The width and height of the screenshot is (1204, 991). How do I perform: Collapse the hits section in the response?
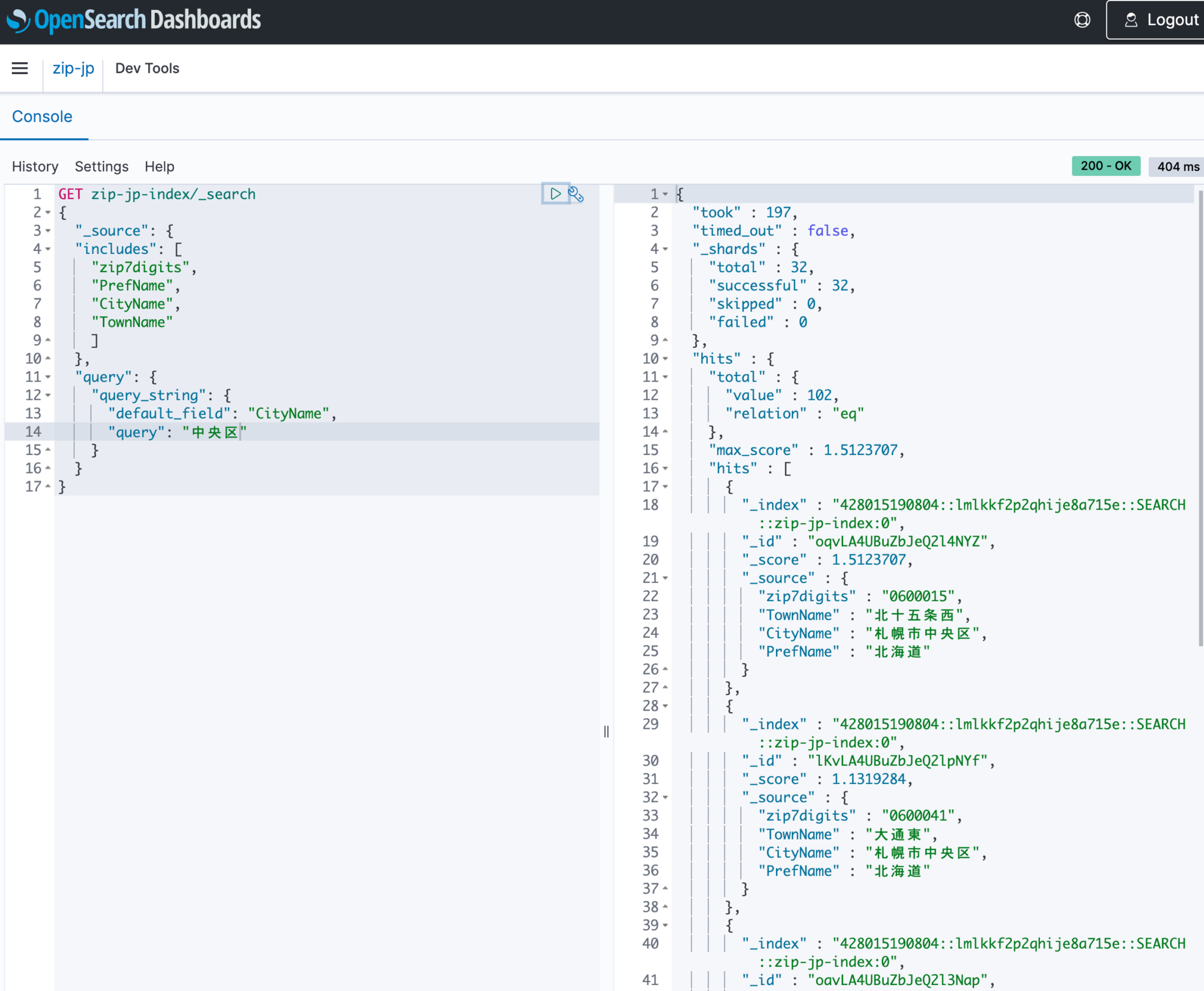665,359
